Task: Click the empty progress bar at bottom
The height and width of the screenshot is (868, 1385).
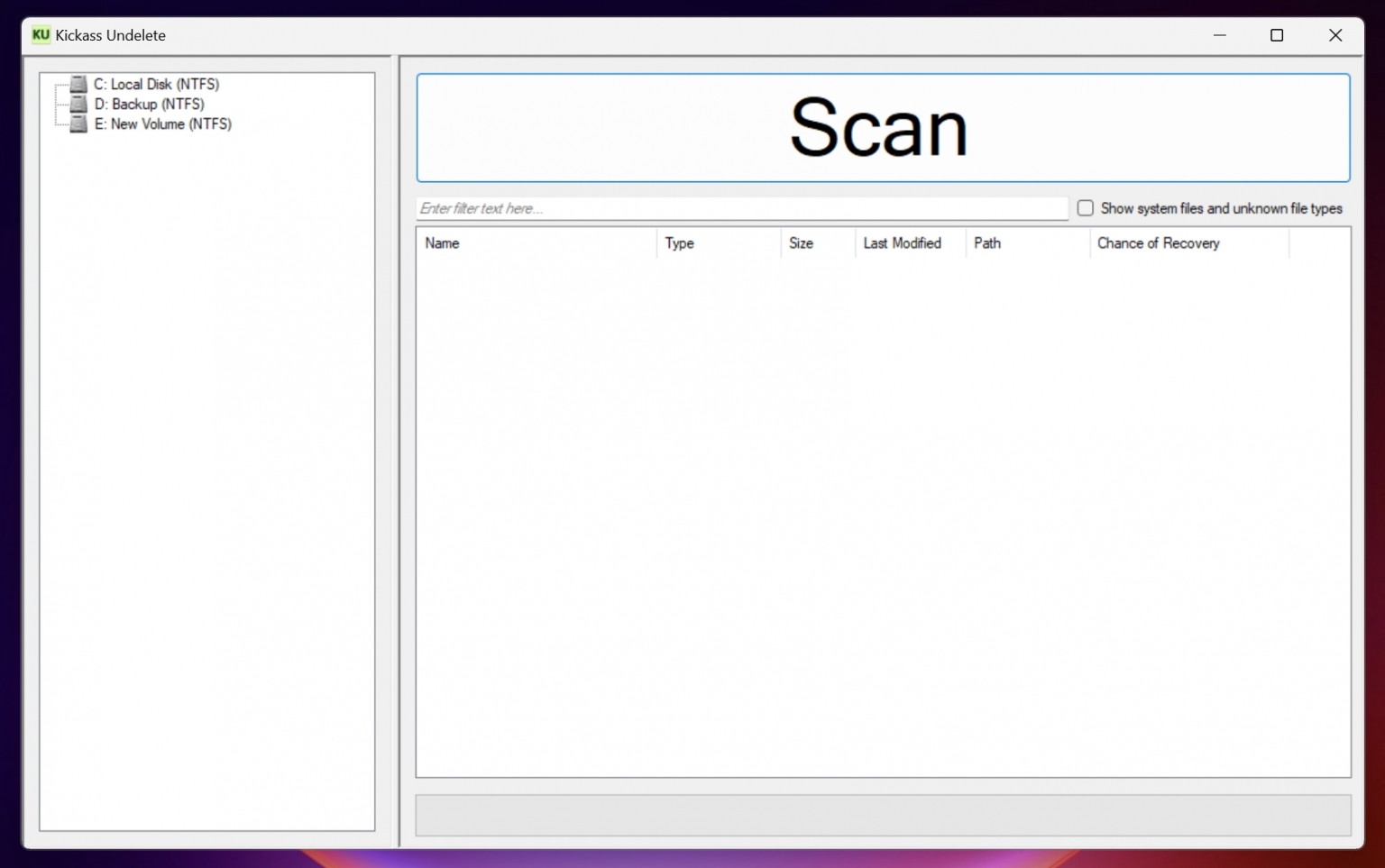Action: 883,815
